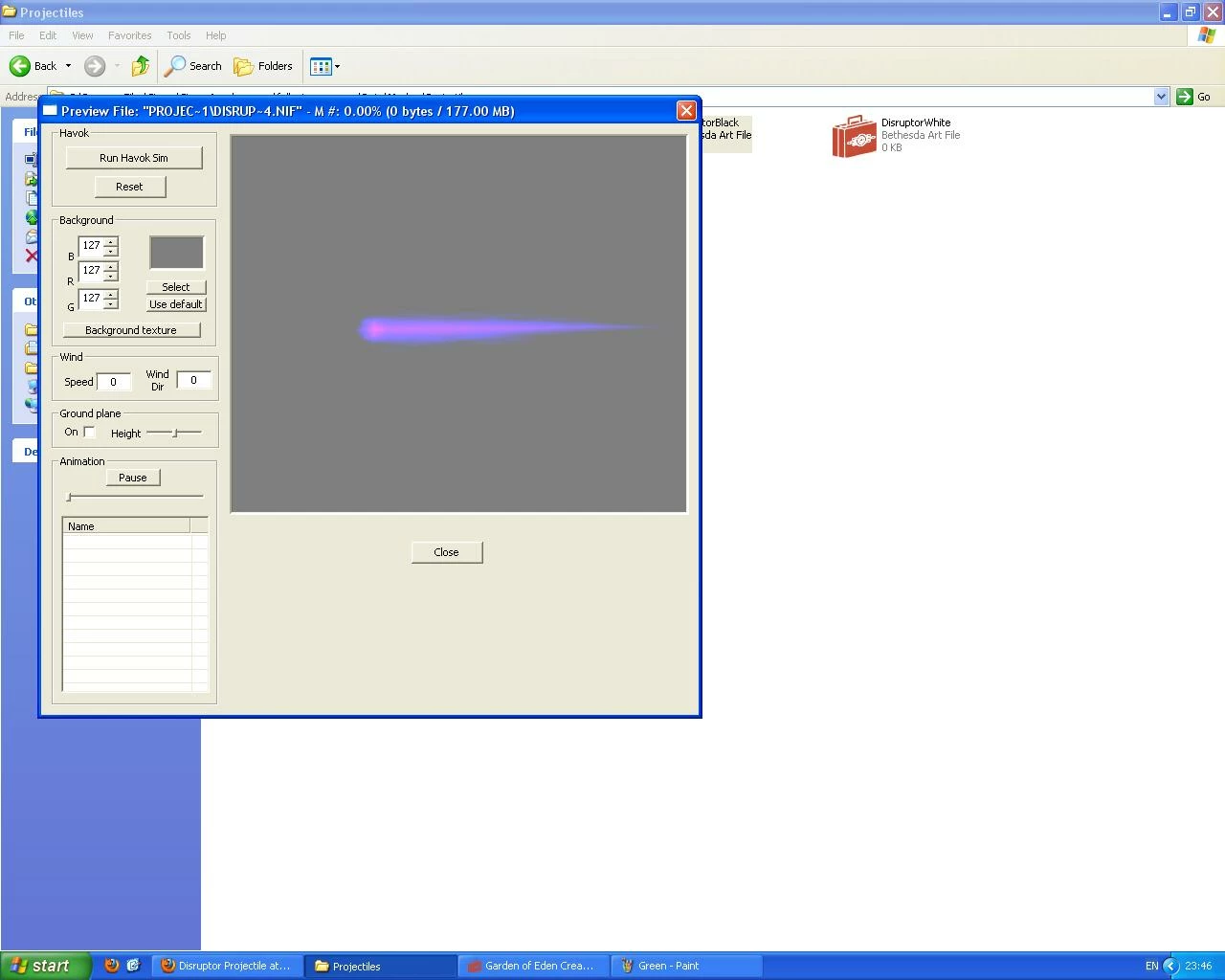Click the Run Havok Sim button

coord(134,158)
